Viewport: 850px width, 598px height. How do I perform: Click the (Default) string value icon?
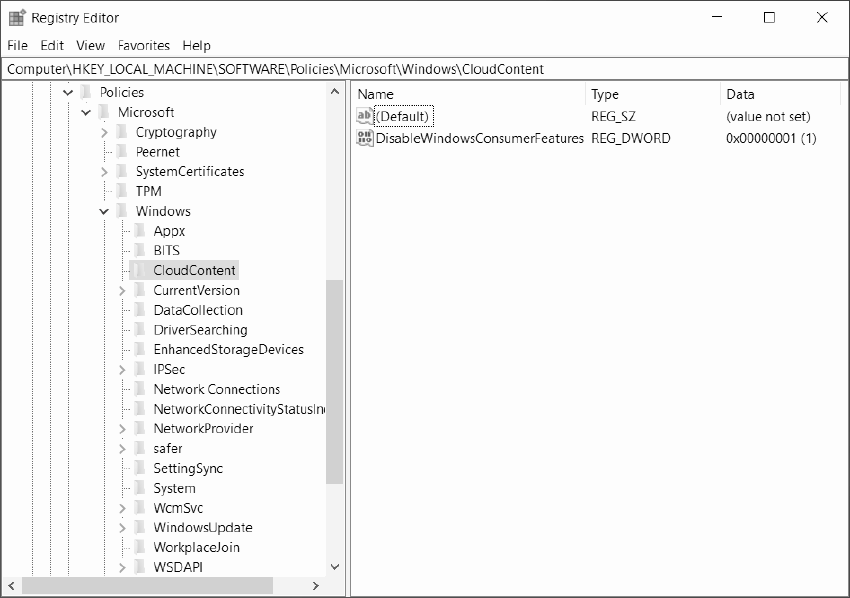pos(365,117)
